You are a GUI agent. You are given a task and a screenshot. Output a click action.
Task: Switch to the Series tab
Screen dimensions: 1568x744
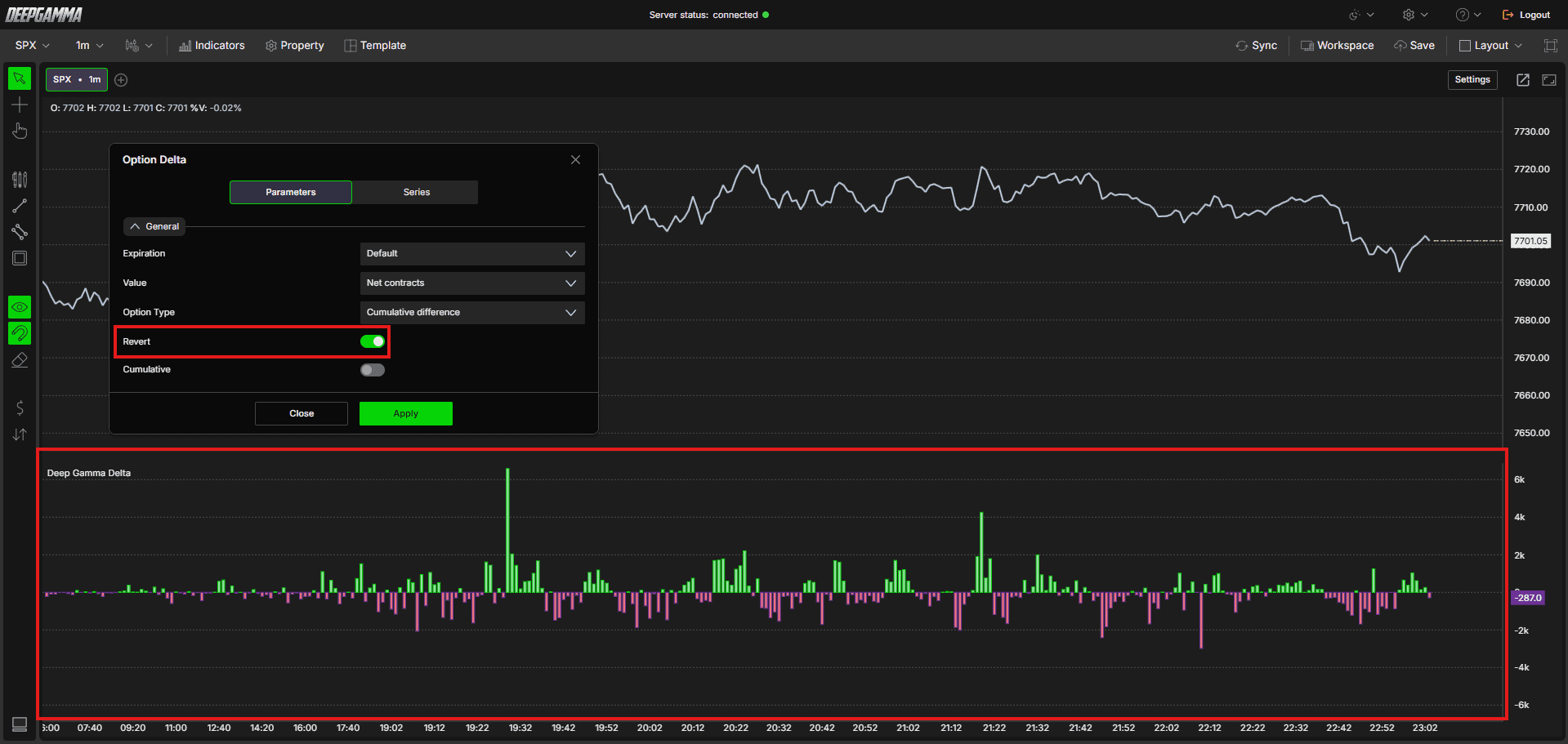pos(416,192)
